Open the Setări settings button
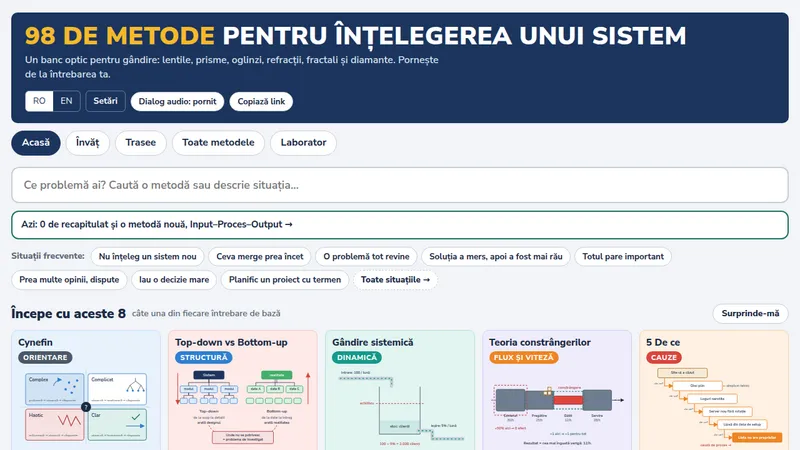This screenshot has width=800, height=450. pyautogui.click(x=105, y=101)
